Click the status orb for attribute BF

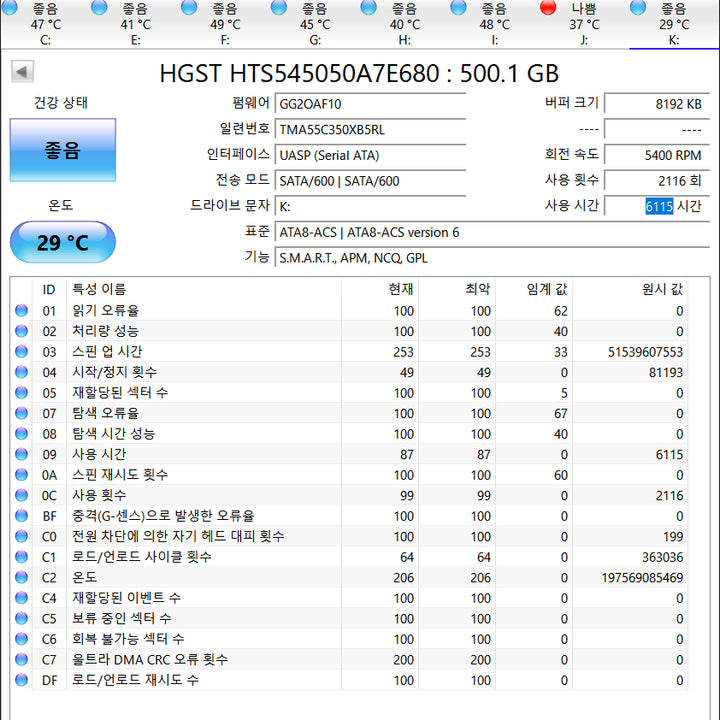(x=22, y=516)
